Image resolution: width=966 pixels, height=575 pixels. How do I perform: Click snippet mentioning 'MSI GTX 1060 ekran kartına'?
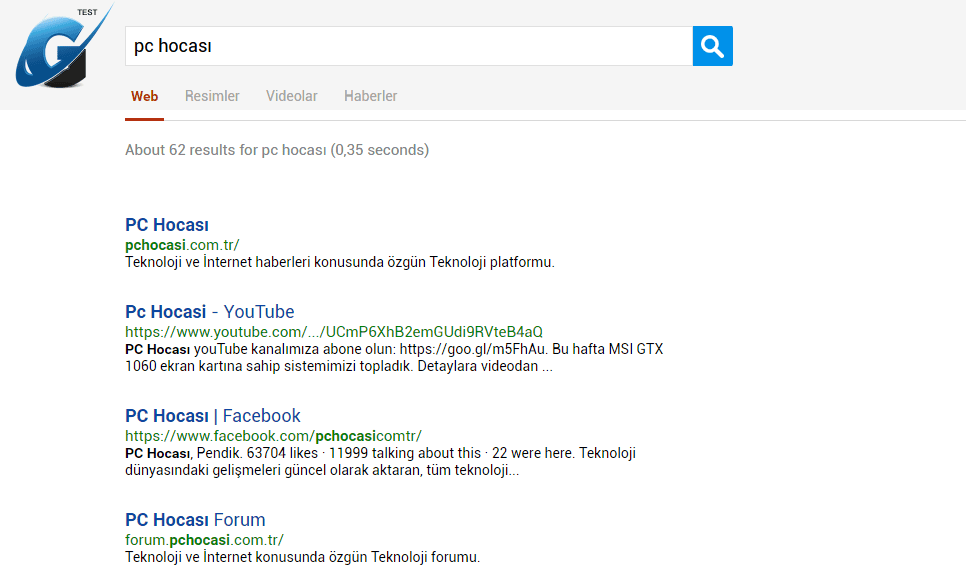coord(394,357)
